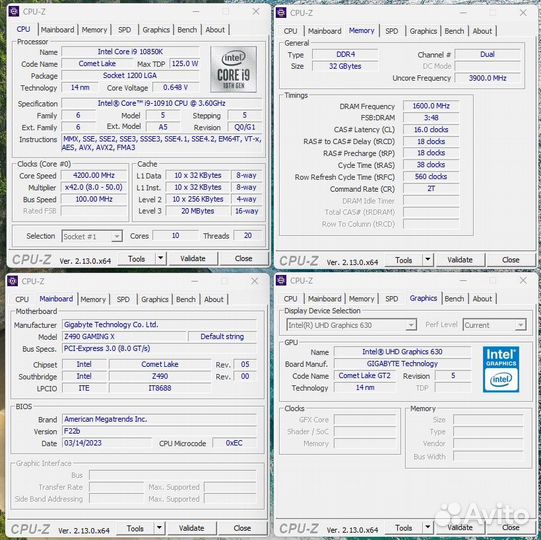Click the Intel Graphics logo badge
Screen dimensions: 541x540
coord(501,369)
